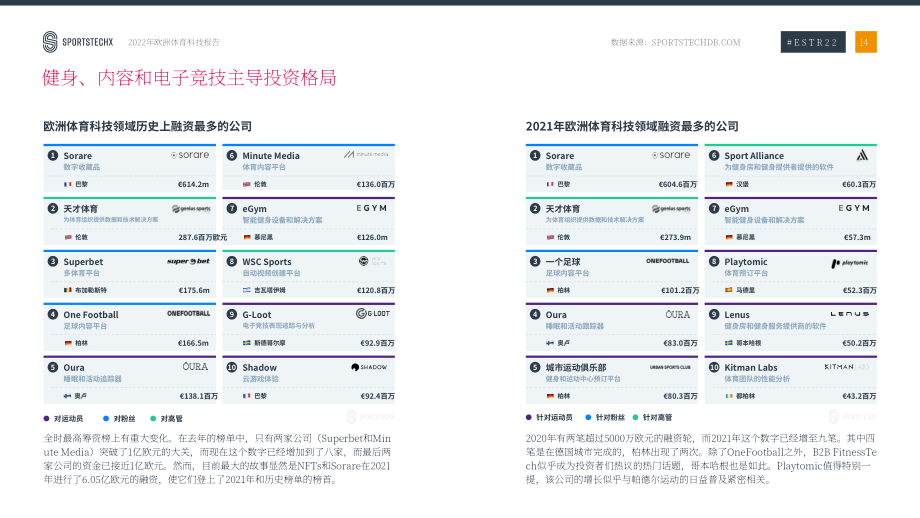This screenshot has width=920, height=518.
Task: Click the amount 287.6百万欧元
Action: 202,238
